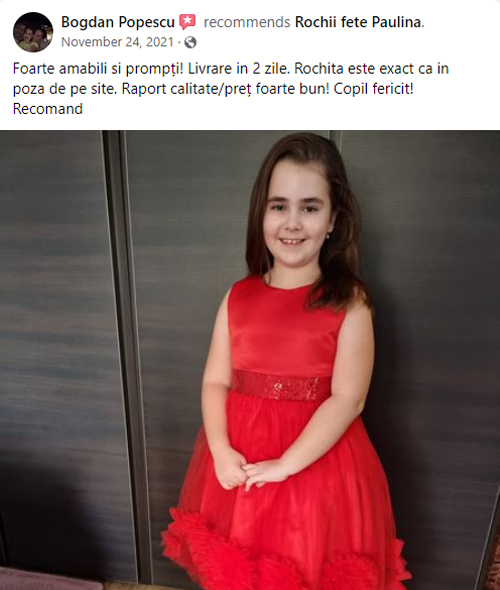Image resolution: width=500 pixels, height=590 pixels.
Task: Click the word Recomand in the review
Action: 48,109
